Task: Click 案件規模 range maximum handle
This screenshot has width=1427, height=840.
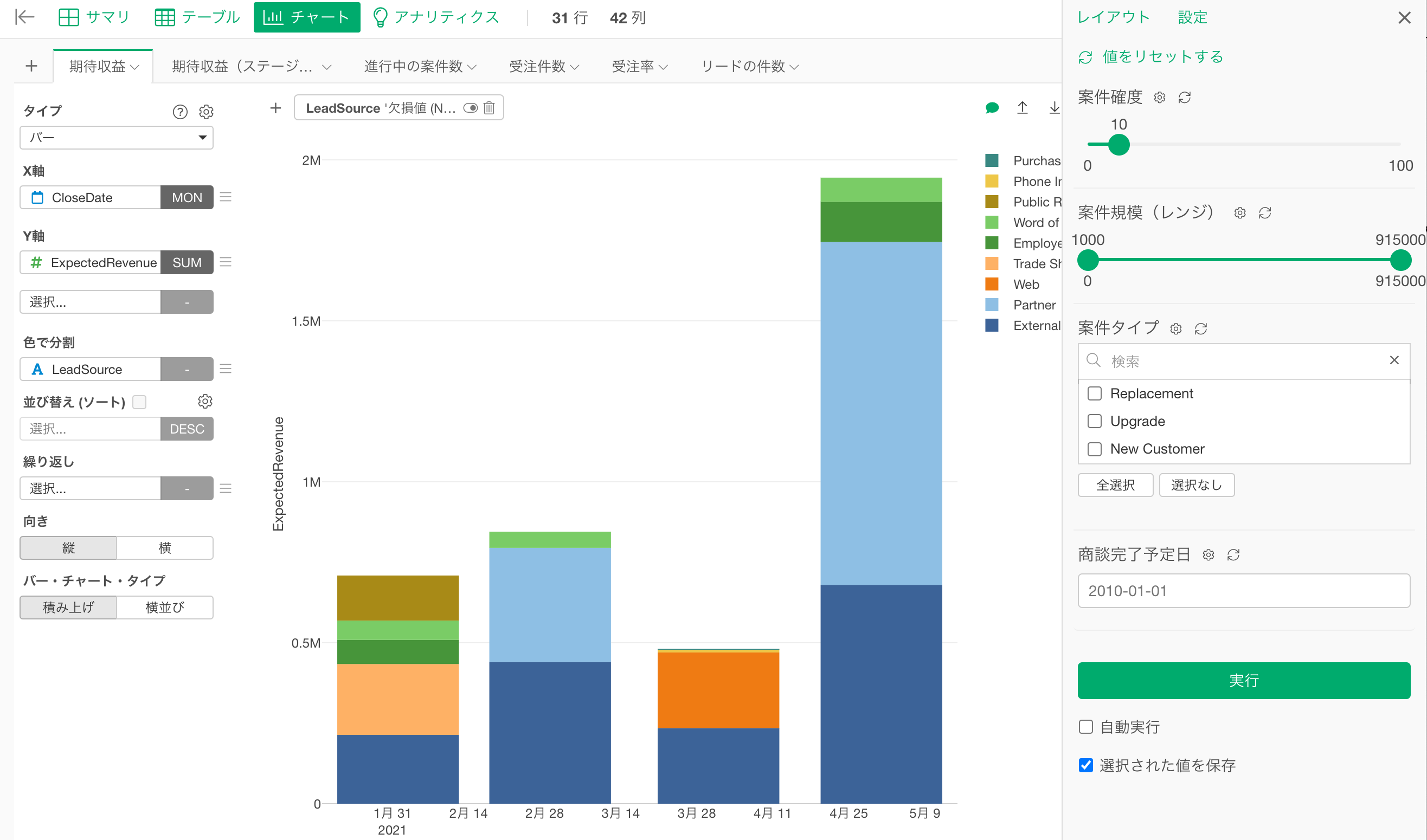Action: 1400,260
